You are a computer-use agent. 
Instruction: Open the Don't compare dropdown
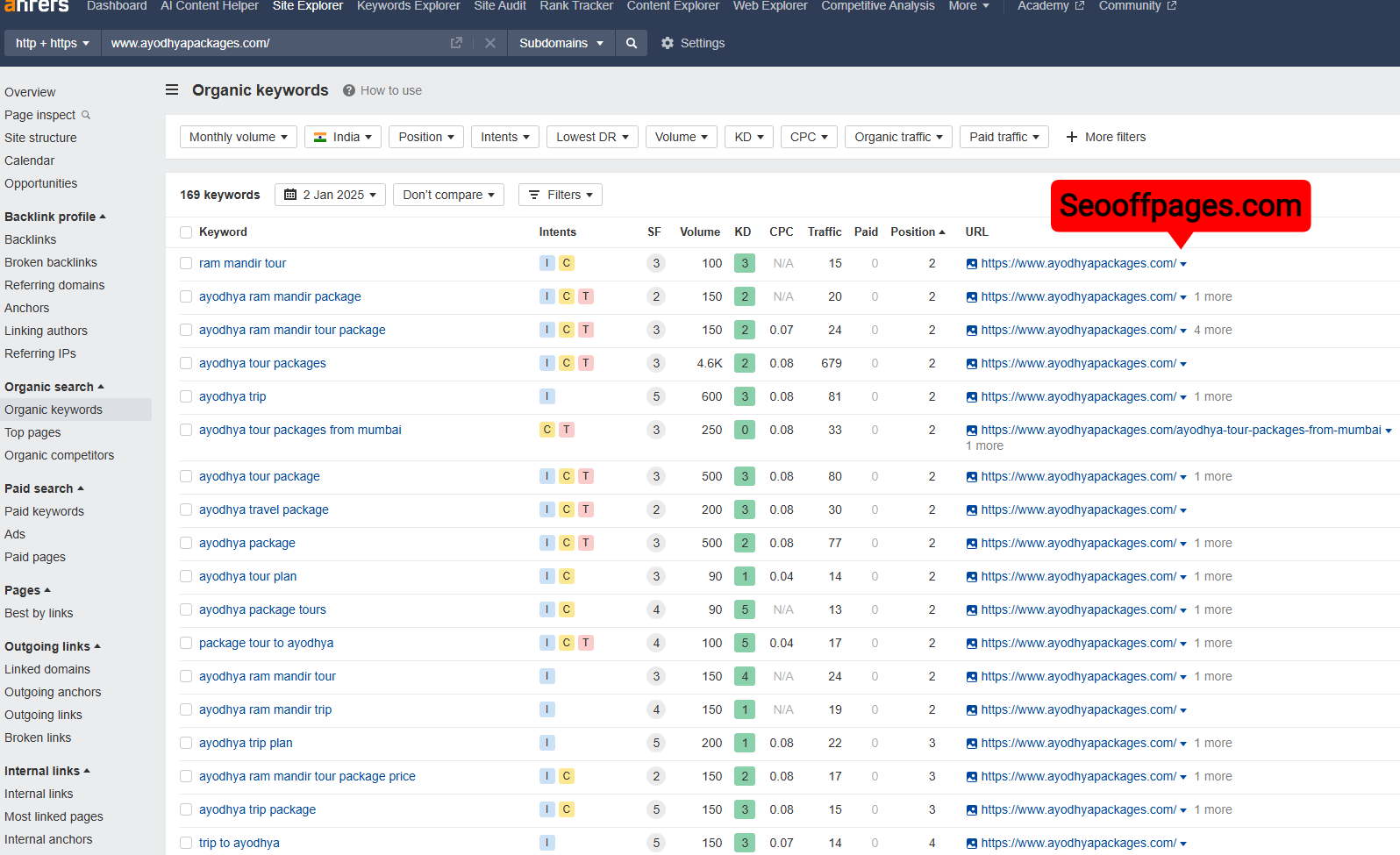(447, 195)
